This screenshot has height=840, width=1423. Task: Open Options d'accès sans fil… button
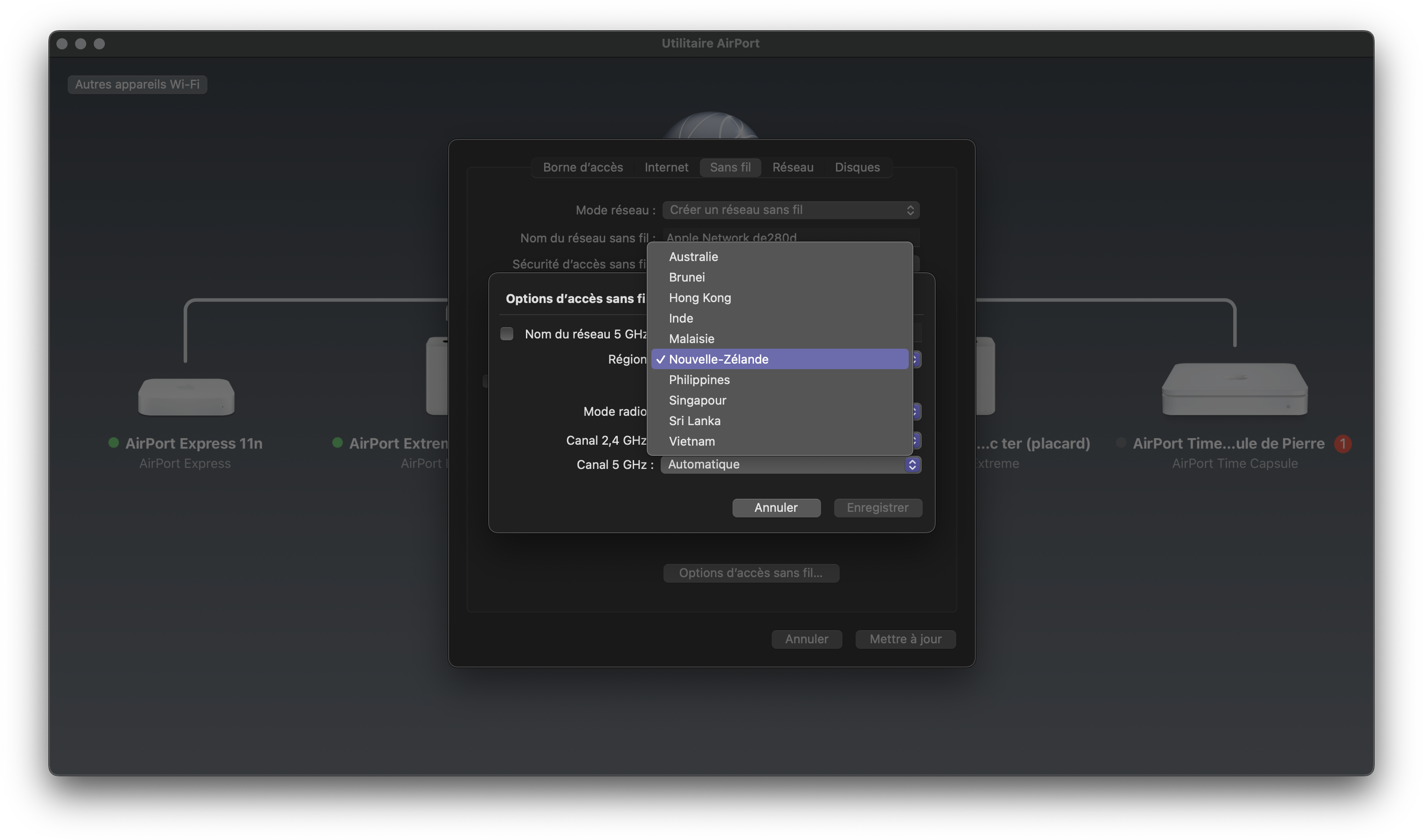[751, 573]
